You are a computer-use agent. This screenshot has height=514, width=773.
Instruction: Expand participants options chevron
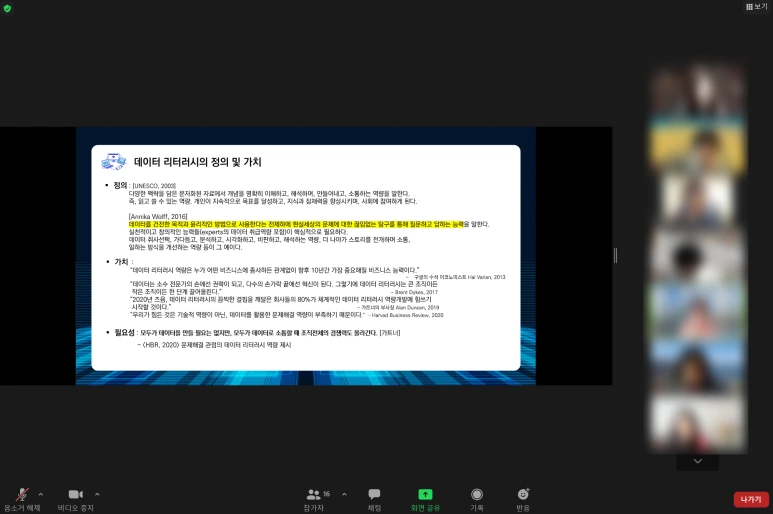click(344, 494)
